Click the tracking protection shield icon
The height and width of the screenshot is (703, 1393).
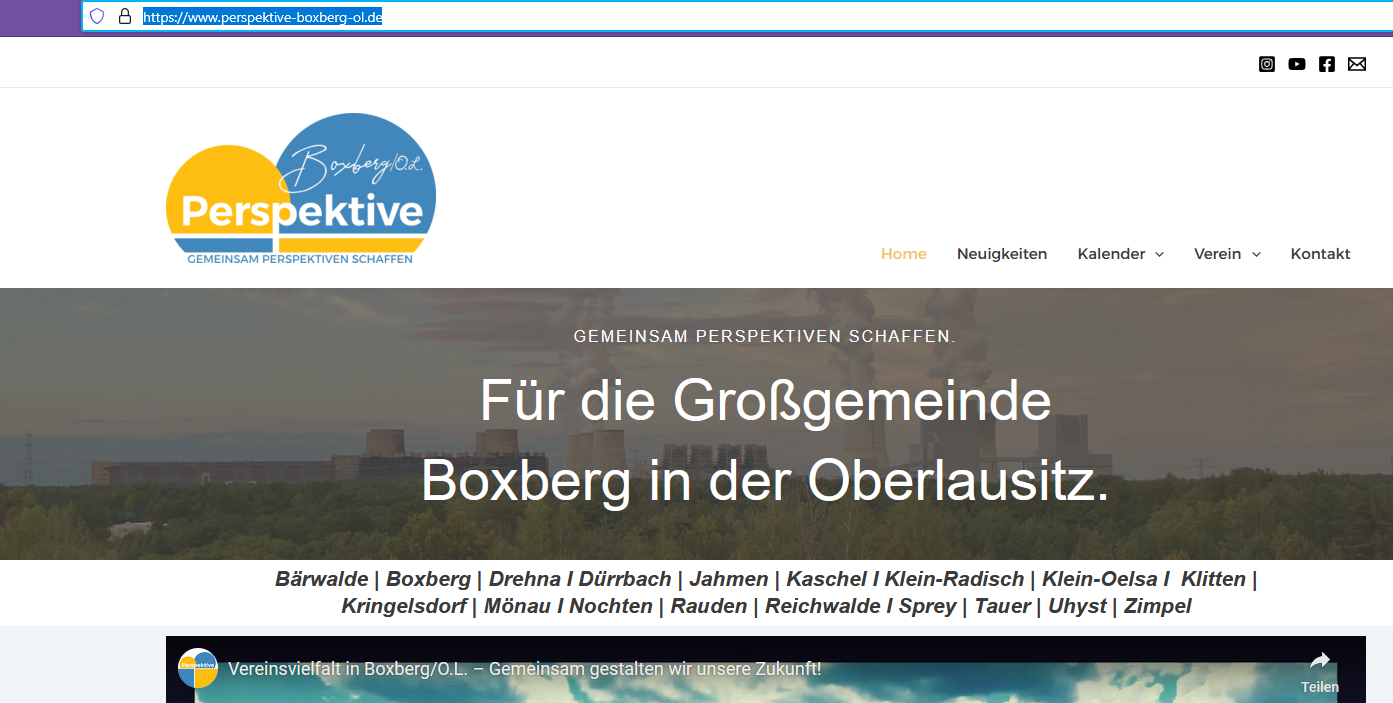97,16
